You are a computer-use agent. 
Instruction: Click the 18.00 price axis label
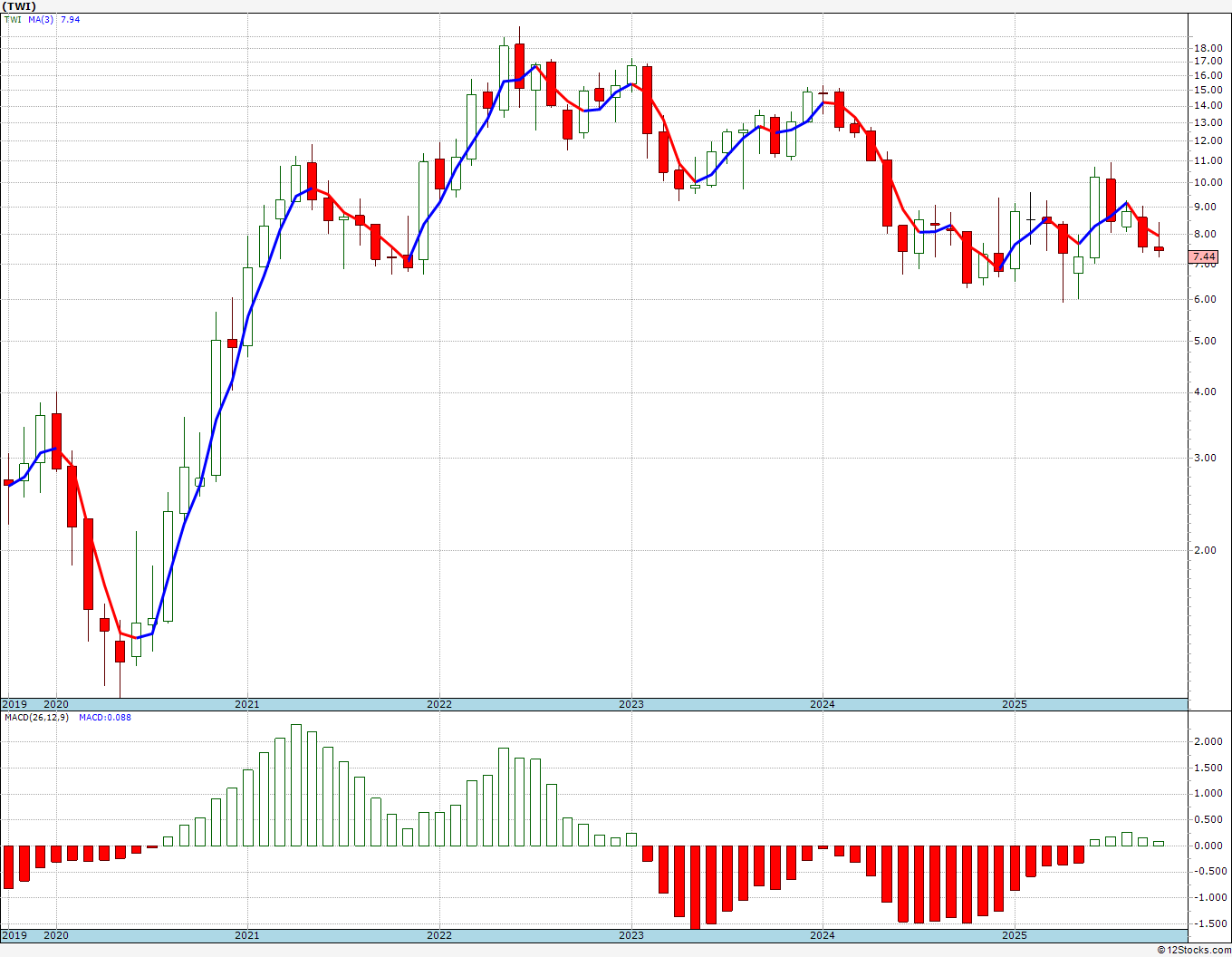(x=1208, y=48)
